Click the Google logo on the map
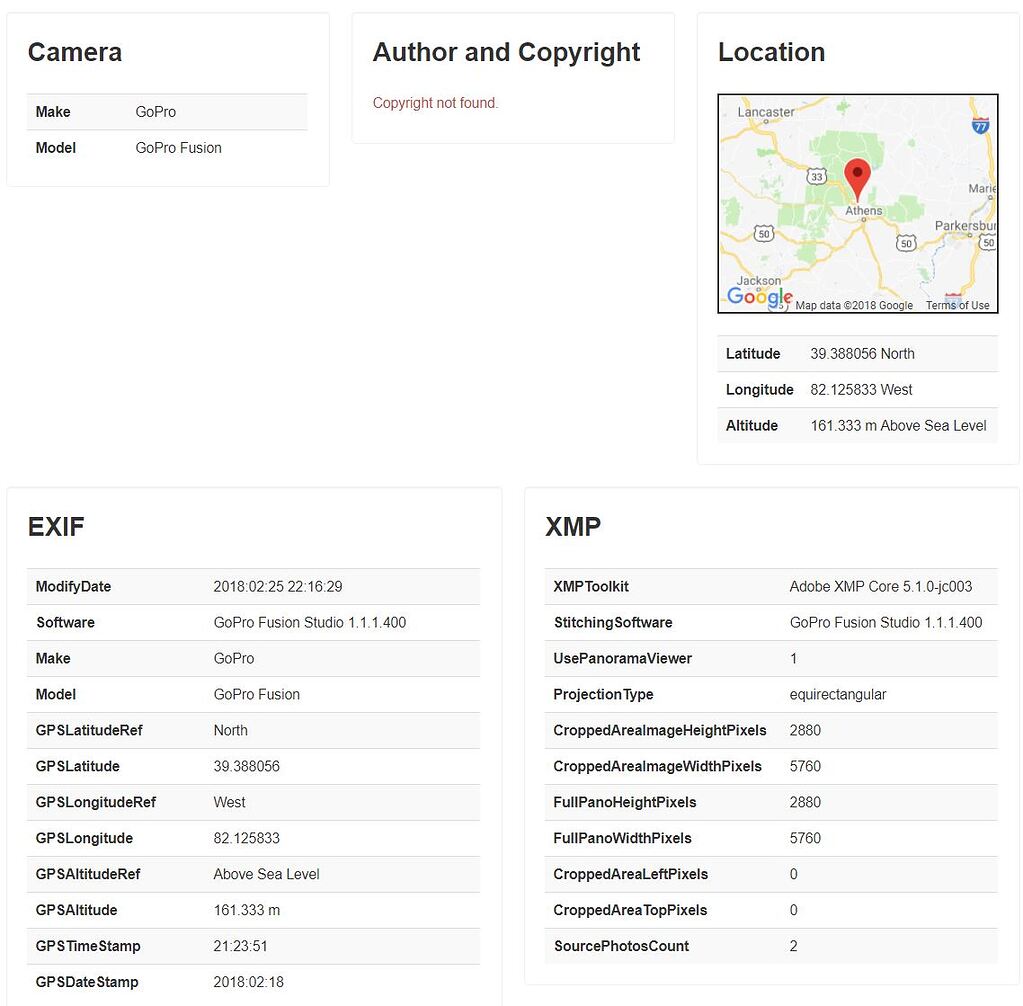Image resolution: width=1023 pixels, height=1006 pixels. pyautogui.click(x=759, y=296)
